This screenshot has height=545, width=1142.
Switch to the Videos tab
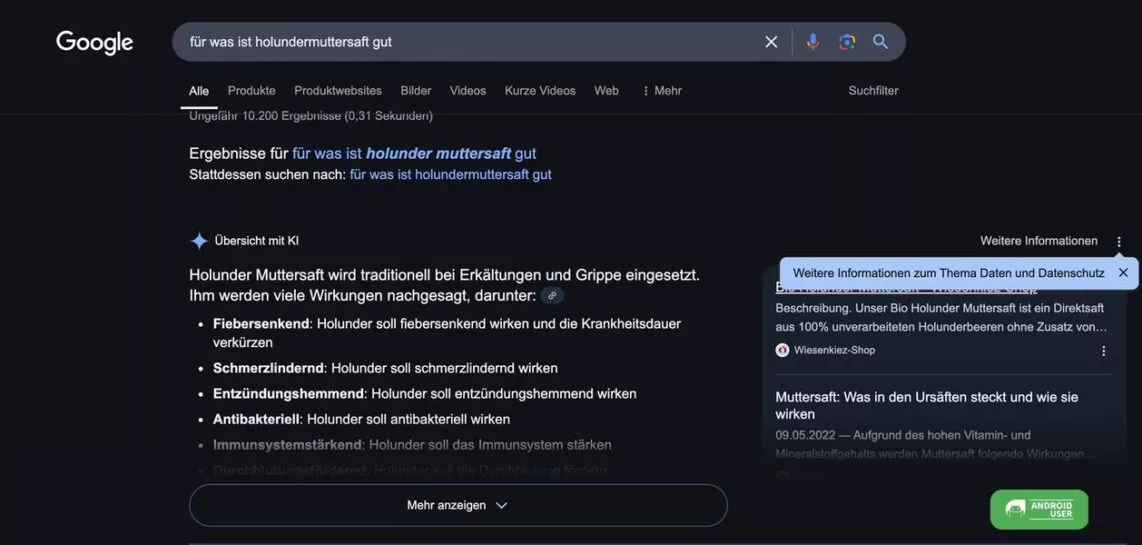(x=468, y=90)
